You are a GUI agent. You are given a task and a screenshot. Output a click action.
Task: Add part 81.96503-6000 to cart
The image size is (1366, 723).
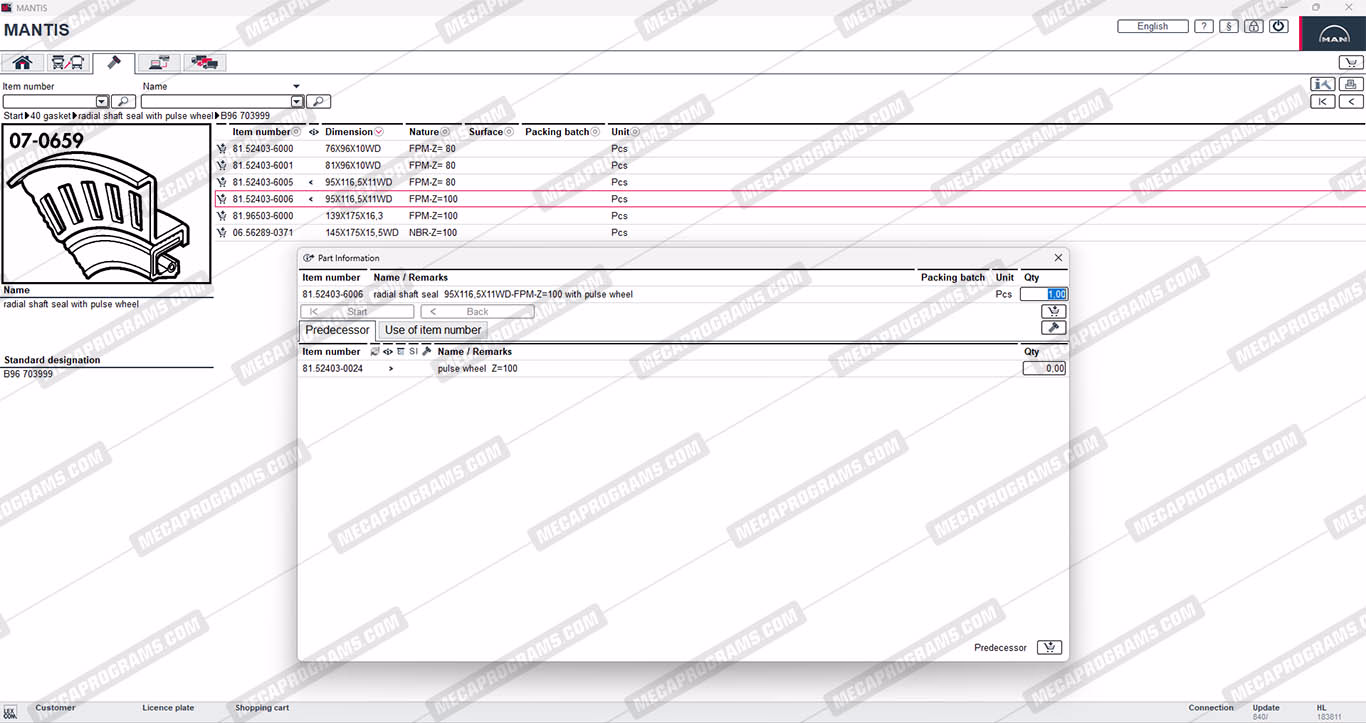pyautogui.click(x=222, y=216)
